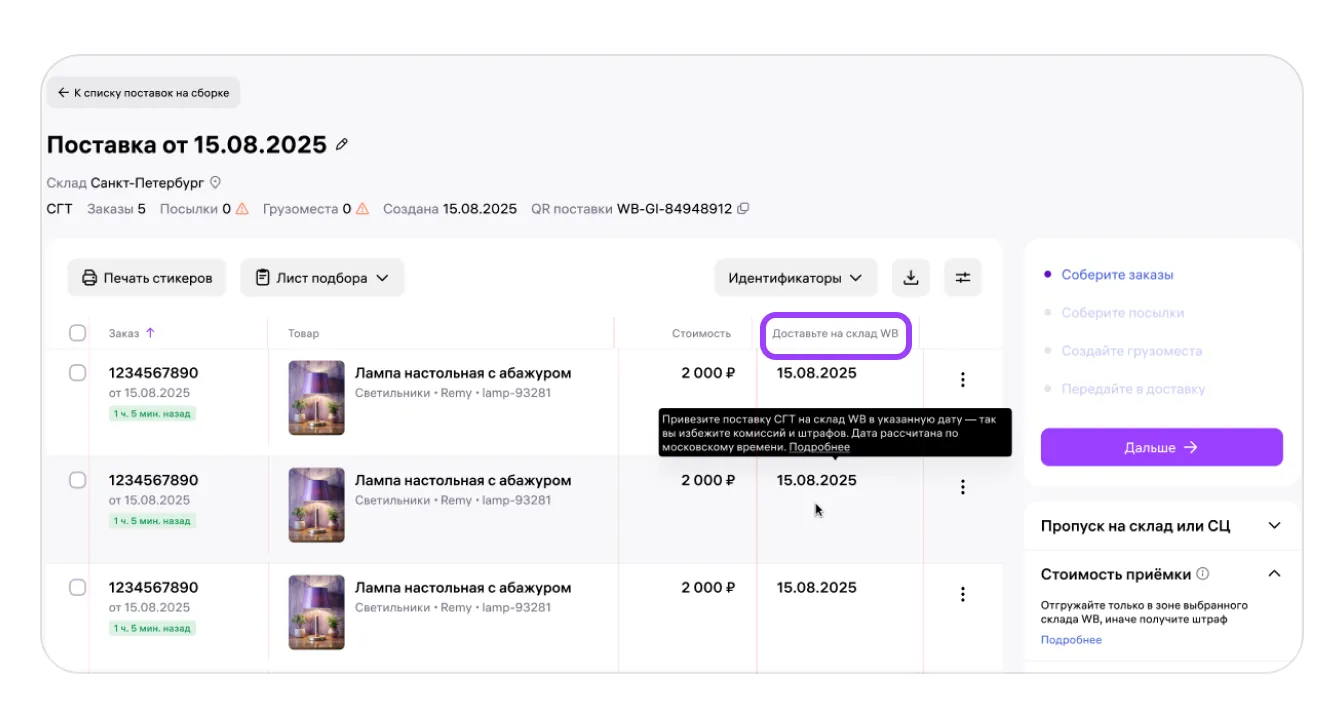The image size is (1344, 728).
Task: Open the Лист подбора dropdown
Action: click(x=322, y=278)
